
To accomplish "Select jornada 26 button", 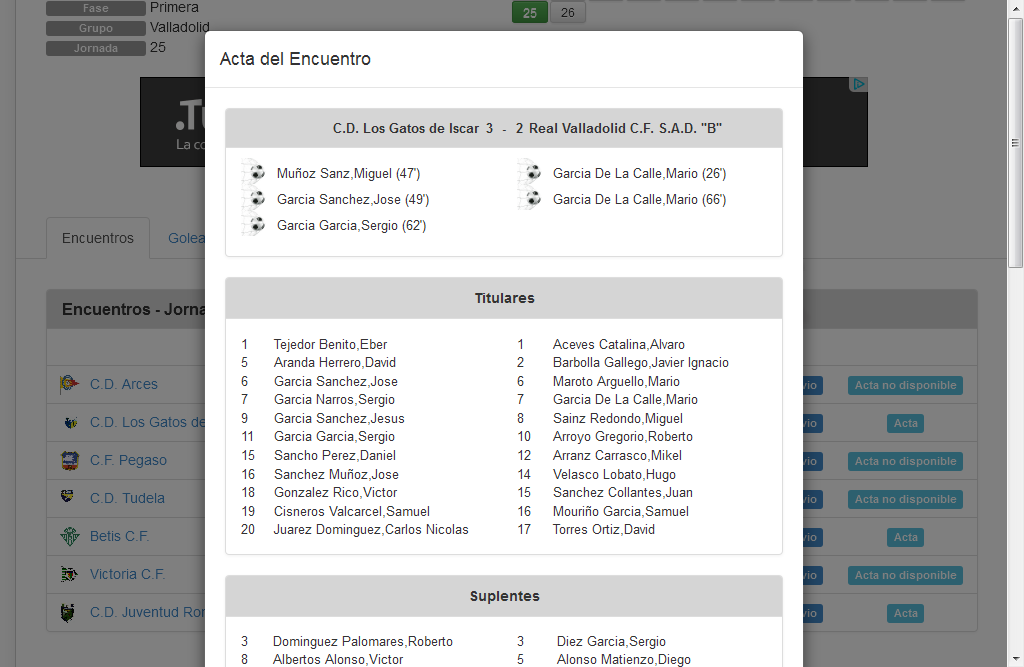I will click(568, 12).
